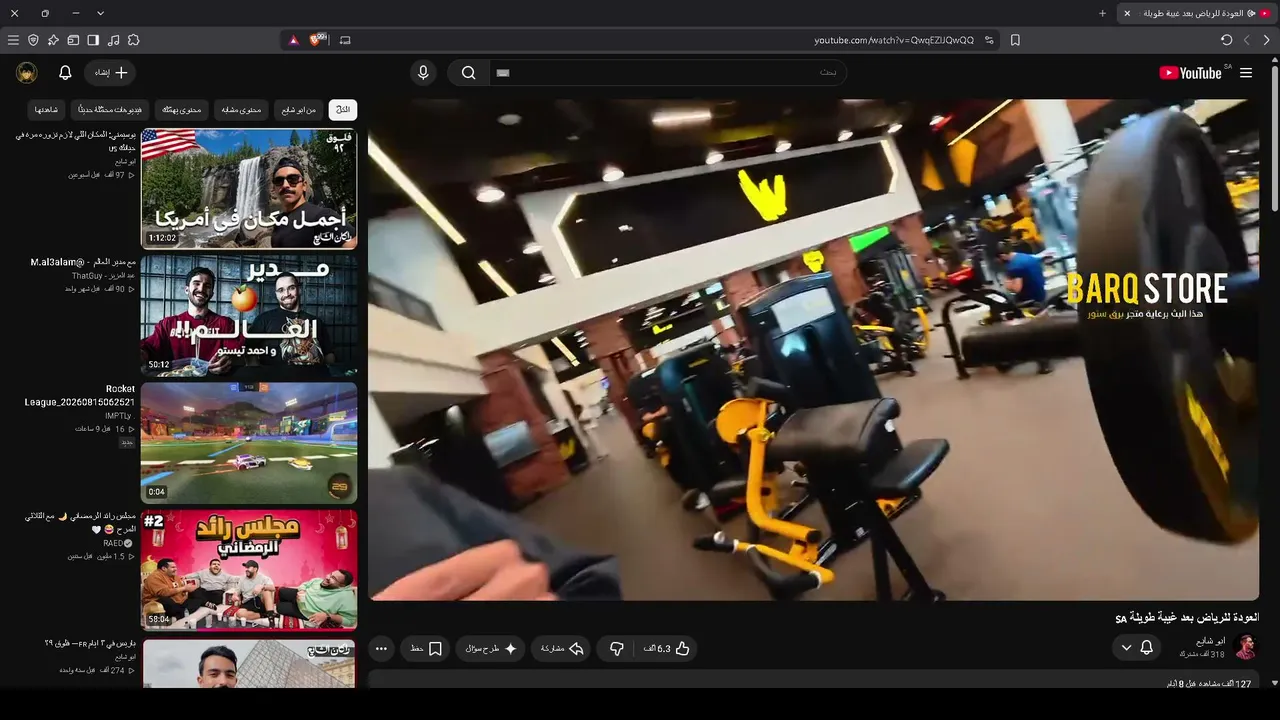Reload the page
This screenshot has height=720, width=1280.
1227,40
